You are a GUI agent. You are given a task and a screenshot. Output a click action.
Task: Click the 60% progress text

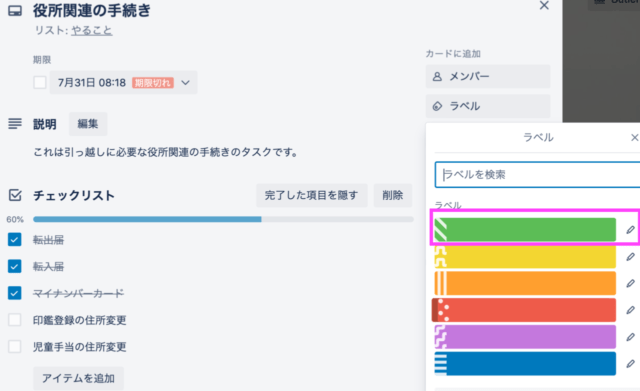click(15, 220)
